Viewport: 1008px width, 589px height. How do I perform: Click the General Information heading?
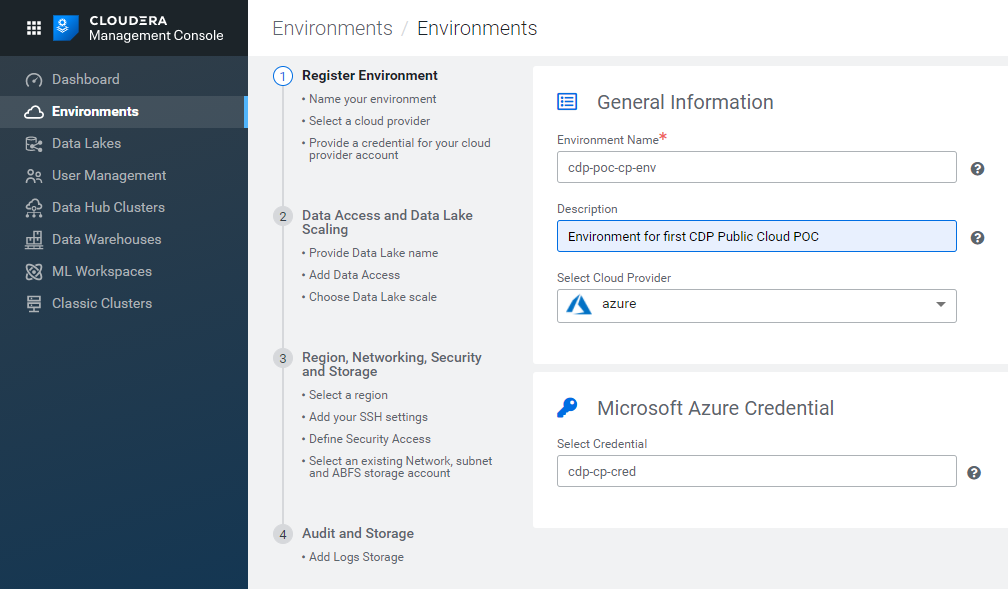(685, 102)
